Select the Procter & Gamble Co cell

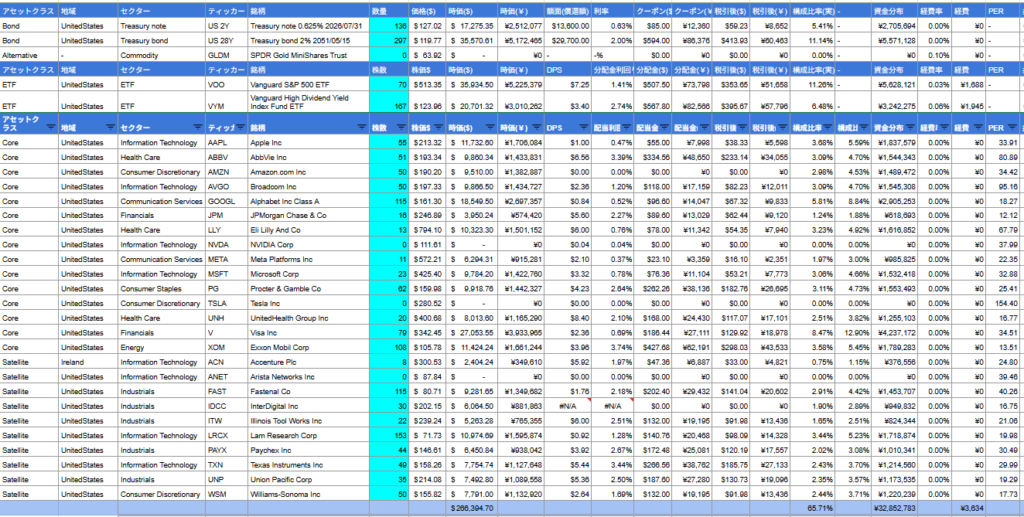pos(308,289)
